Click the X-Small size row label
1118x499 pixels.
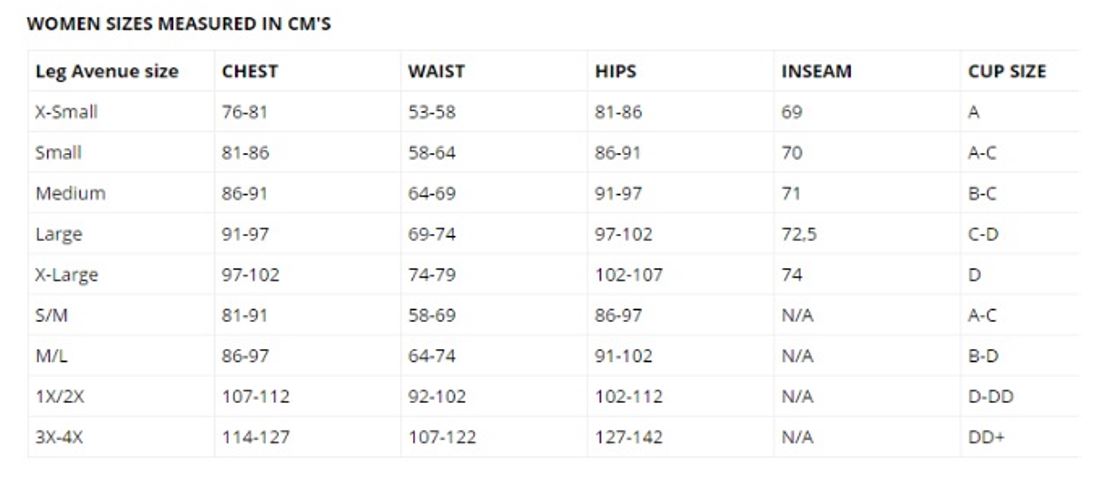coord(67,112)
